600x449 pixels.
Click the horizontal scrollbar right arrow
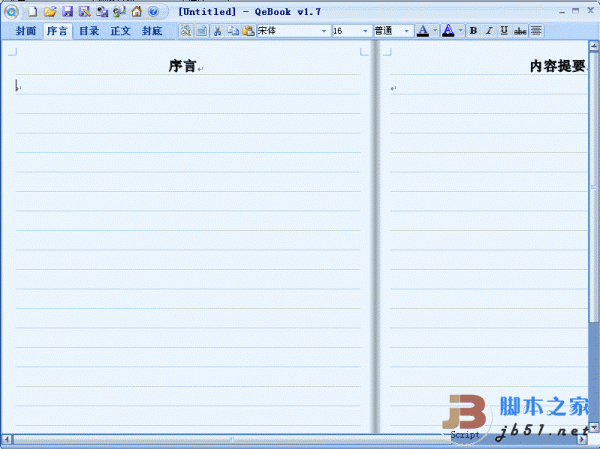[x=582, y=439]
